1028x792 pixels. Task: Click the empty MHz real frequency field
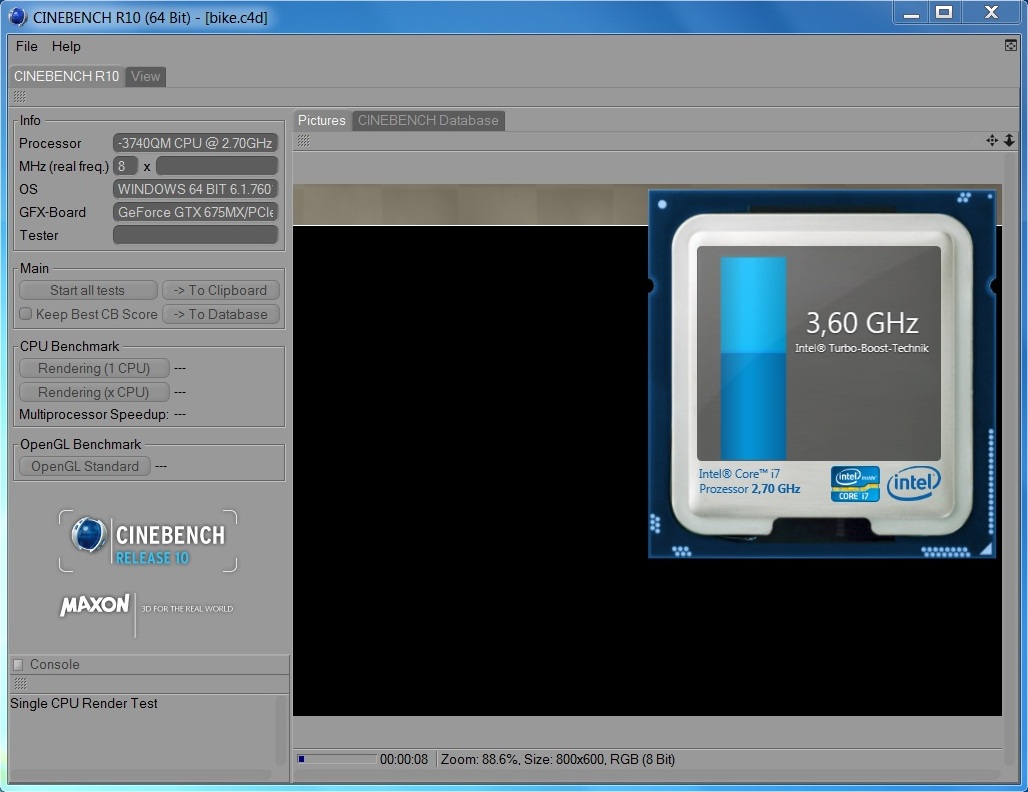click(x=217, y=166)
